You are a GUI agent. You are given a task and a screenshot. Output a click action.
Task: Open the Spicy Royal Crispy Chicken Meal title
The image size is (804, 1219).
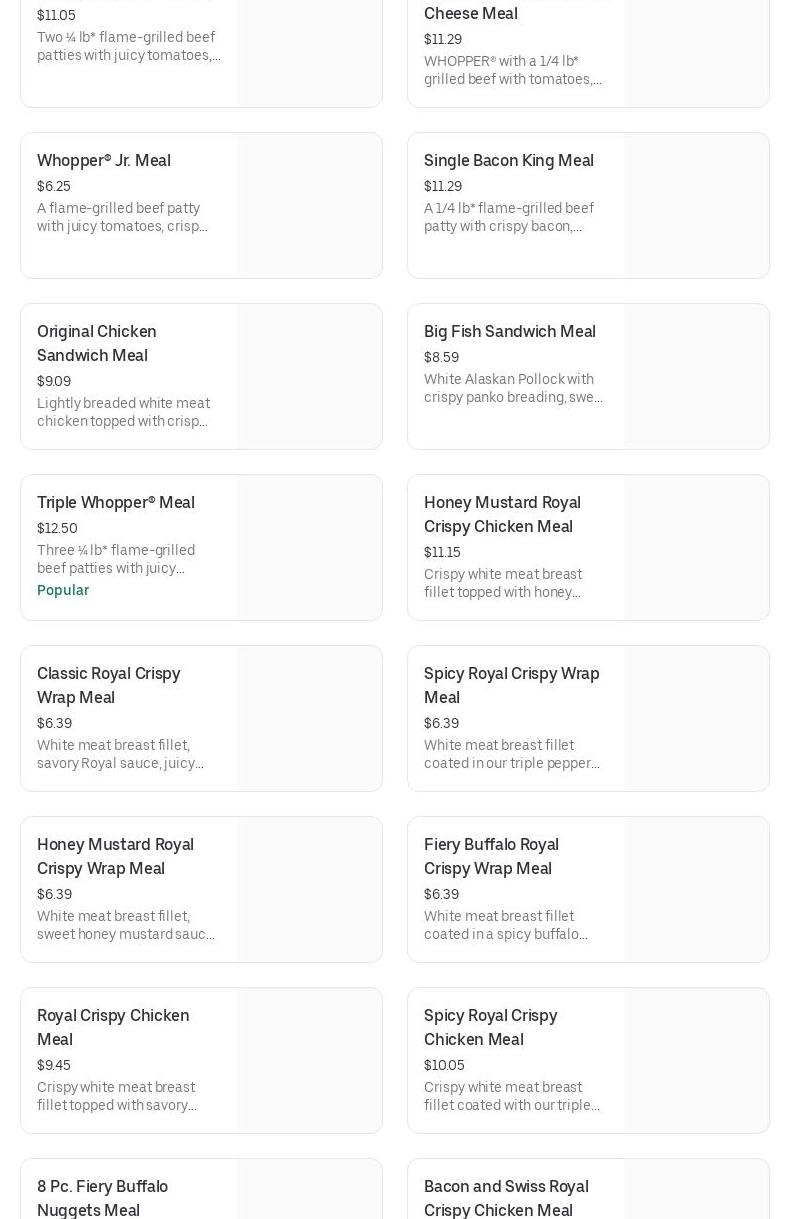pyautogui.click(x=490, y=1028)
